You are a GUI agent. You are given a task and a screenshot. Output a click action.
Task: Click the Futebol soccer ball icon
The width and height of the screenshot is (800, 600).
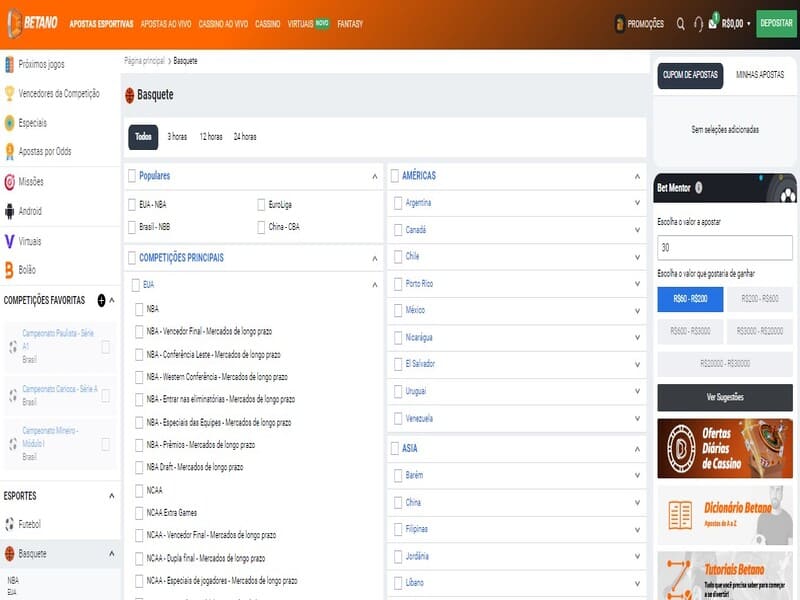tap(9, 524)
